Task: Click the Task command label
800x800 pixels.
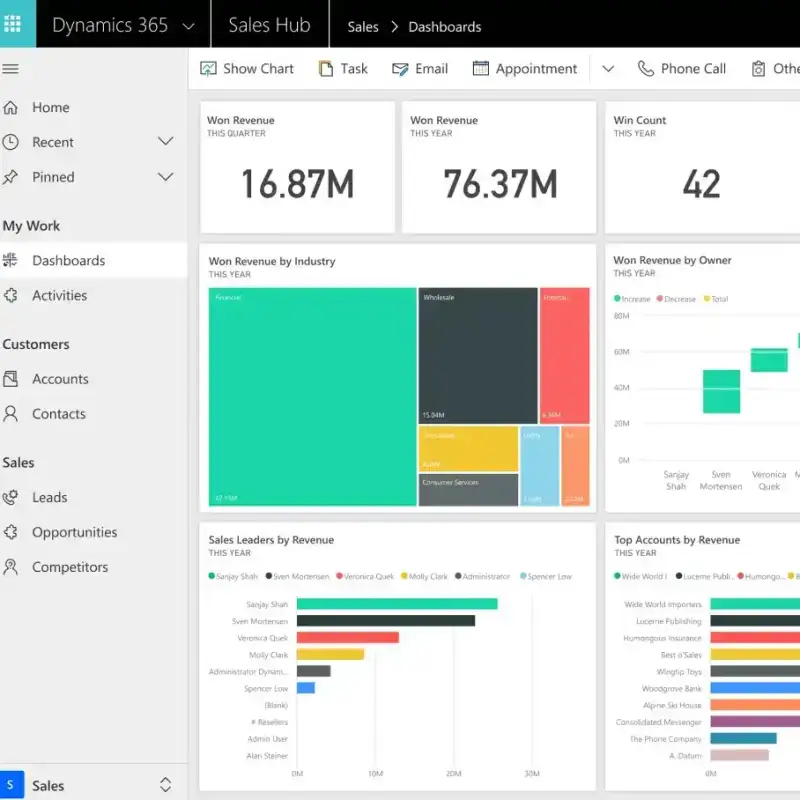Action: [354, 69]
